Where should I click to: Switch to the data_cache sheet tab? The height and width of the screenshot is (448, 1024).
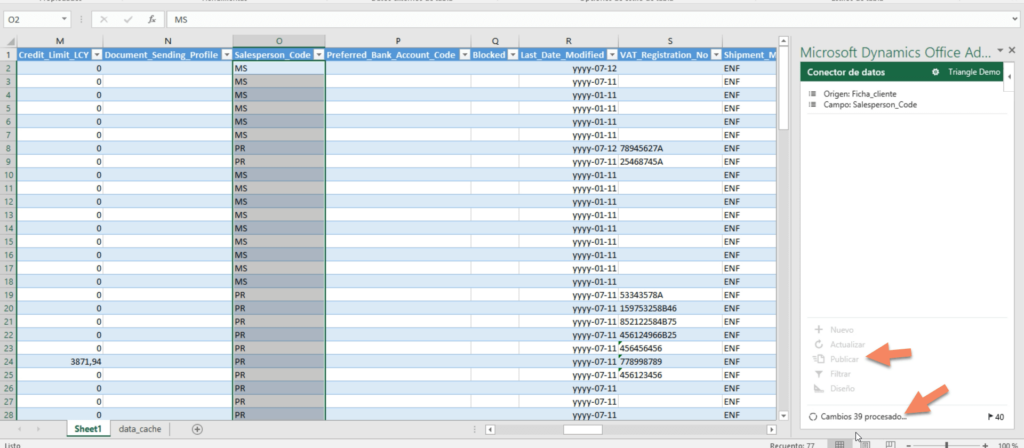pos(139,429)
